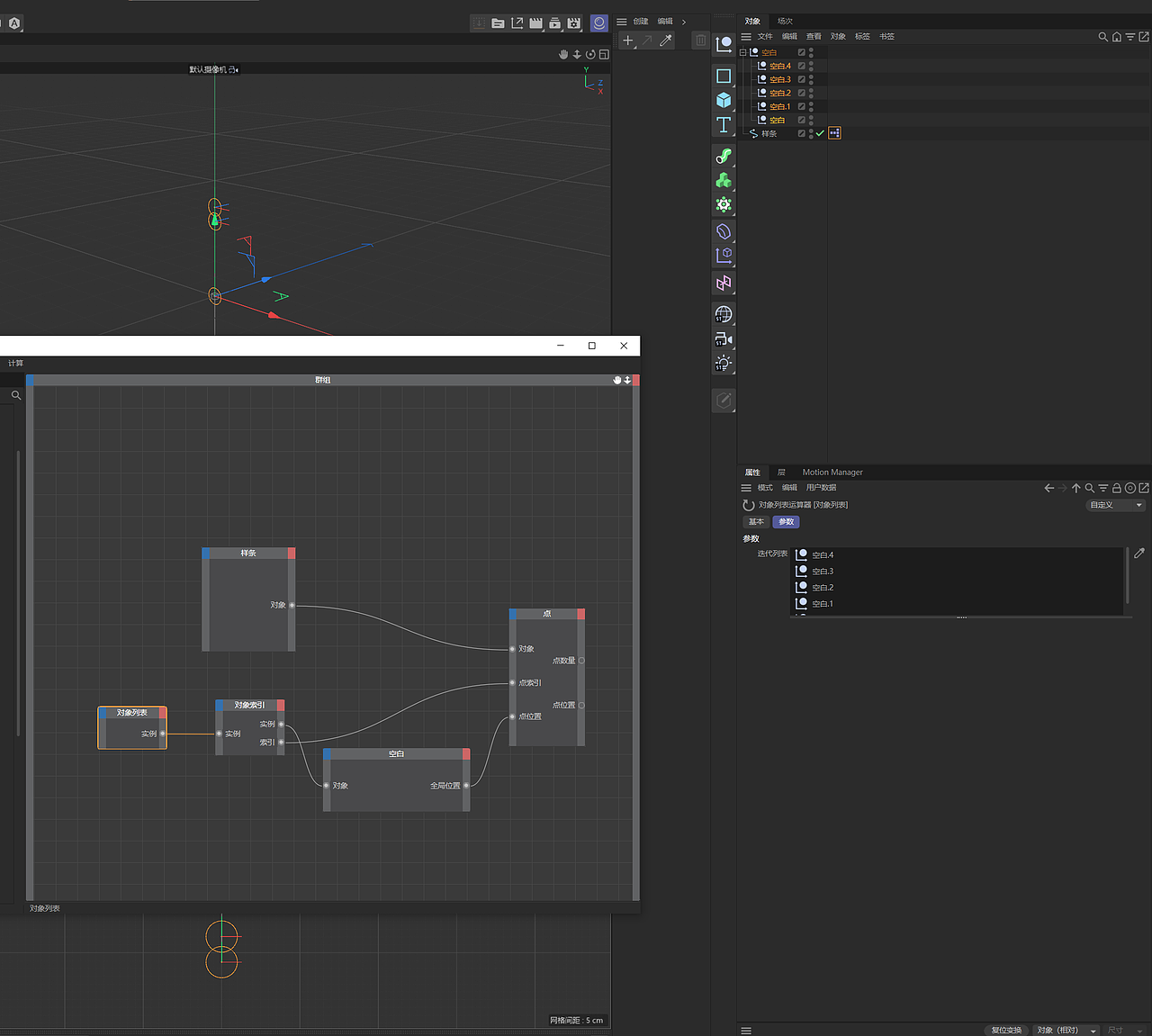Open the 自定义 dropdown in the attributes panel
1152x1036 pixels.
[x=1114, y=505]
